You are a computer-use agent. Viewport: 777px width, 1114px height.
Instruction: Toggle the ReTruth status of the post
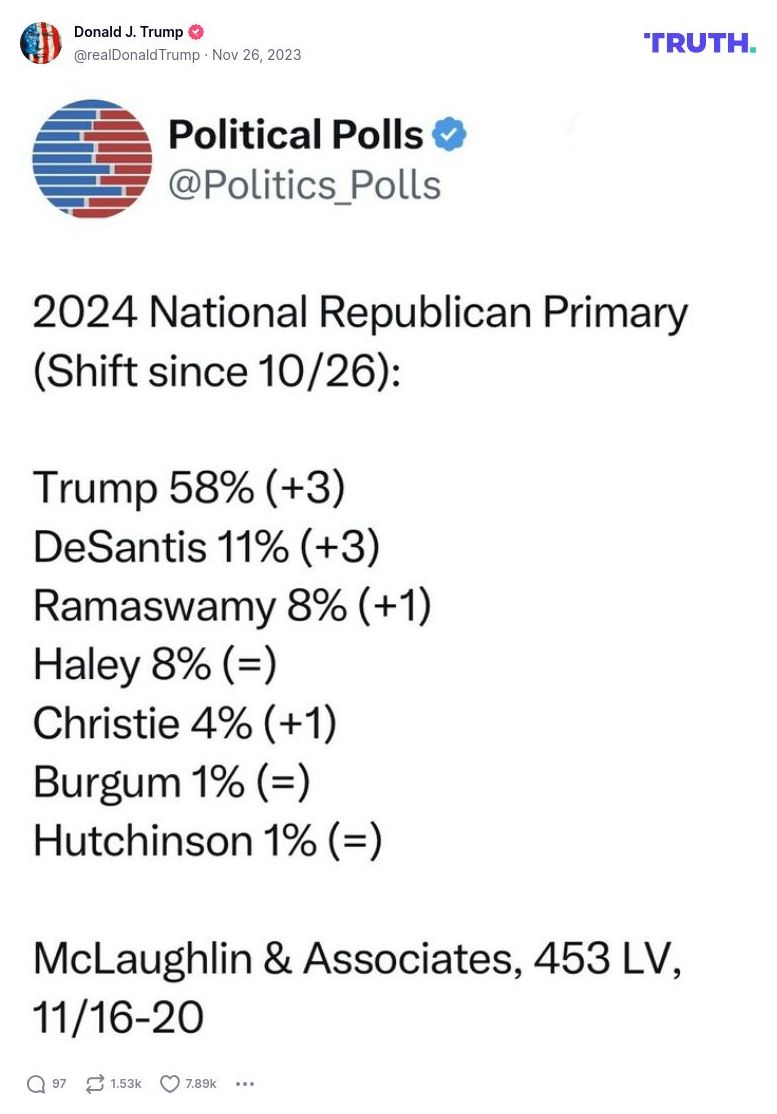coord(95,1083)
